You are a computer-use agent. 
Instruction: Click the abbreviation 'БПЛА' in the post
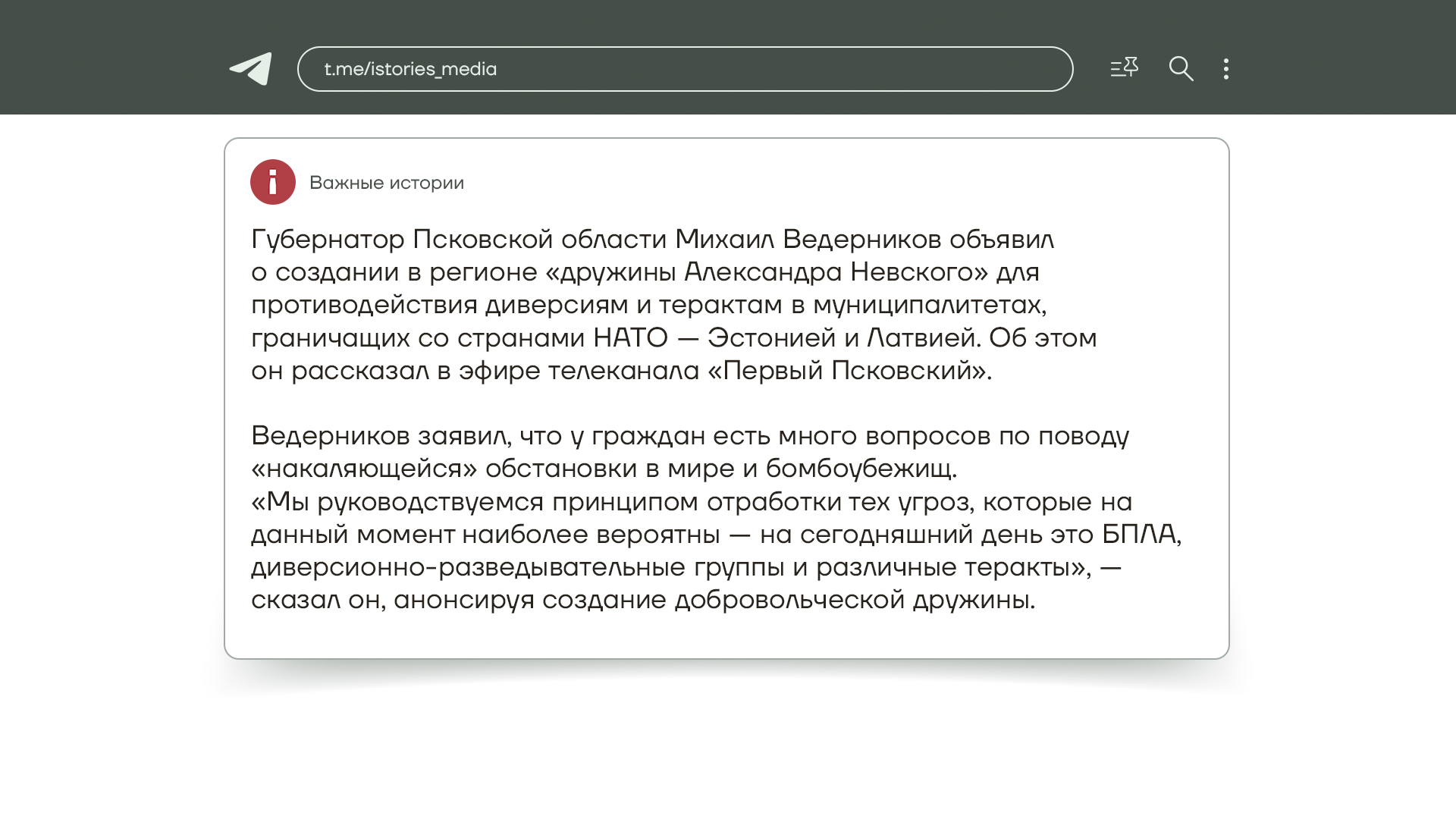coord(1140,534)
